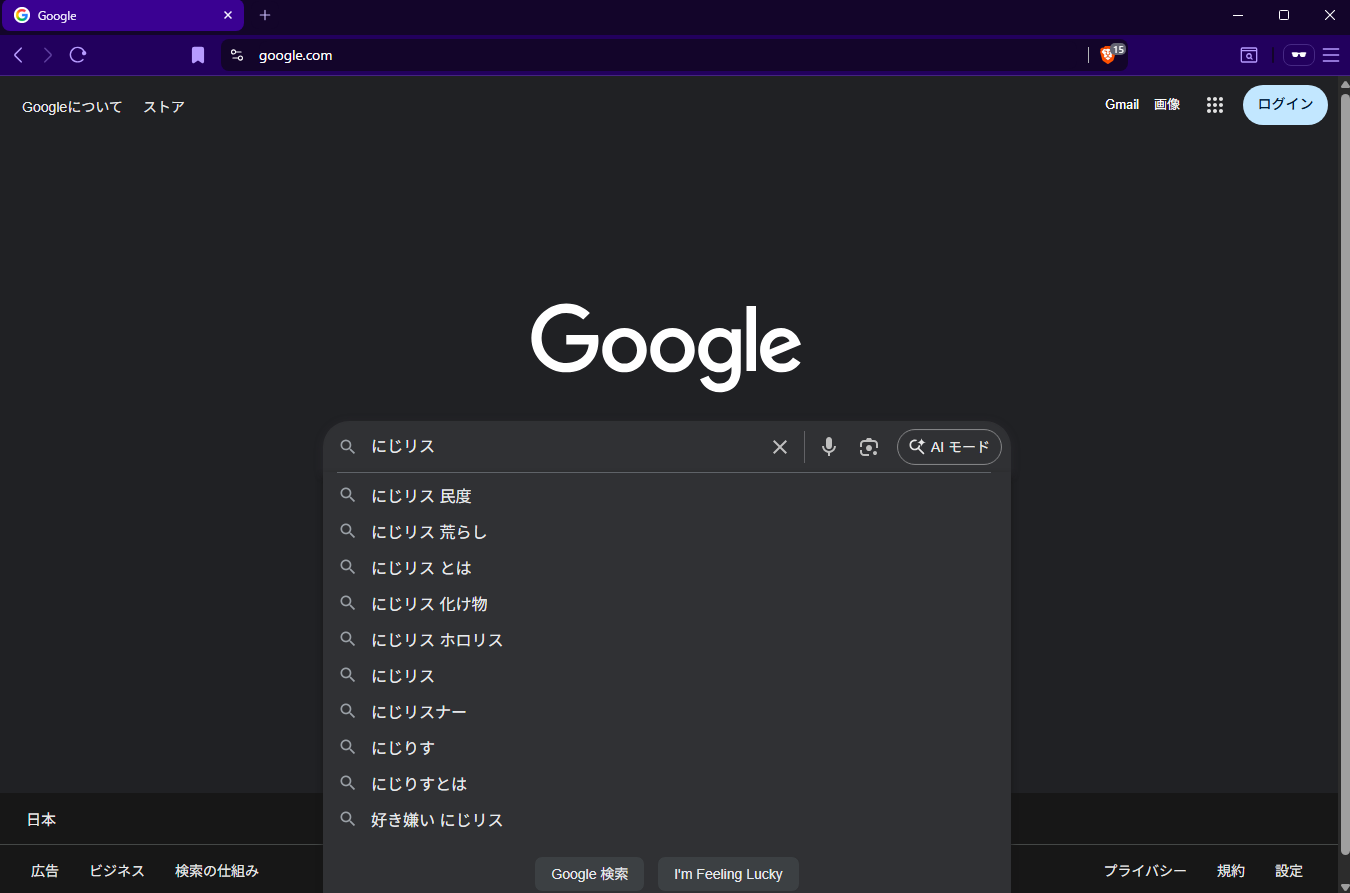
Task: Select suggestion にじリス とは
Action: pyautogui.click(x=666, y=568)
